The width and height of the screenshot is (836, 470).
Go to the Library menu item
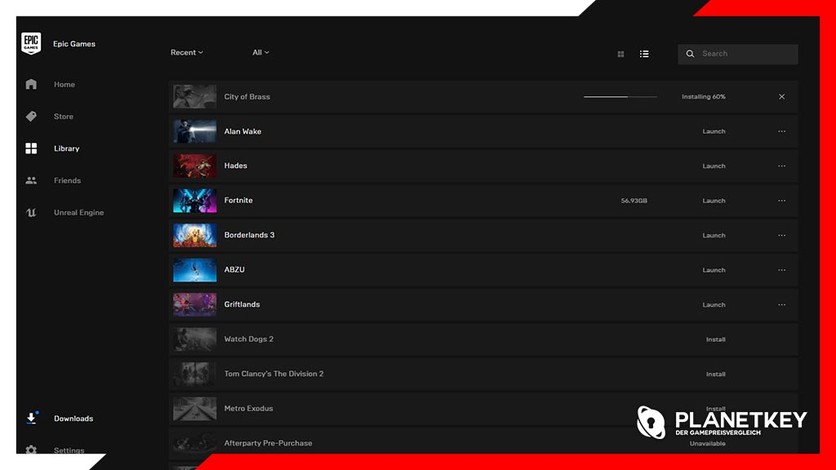tap(66, 149)
